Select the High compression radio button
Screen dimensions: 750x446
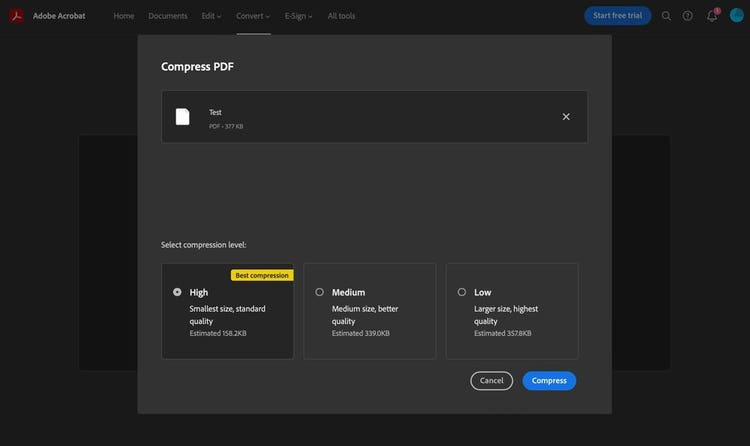click(x=177, y=292)
